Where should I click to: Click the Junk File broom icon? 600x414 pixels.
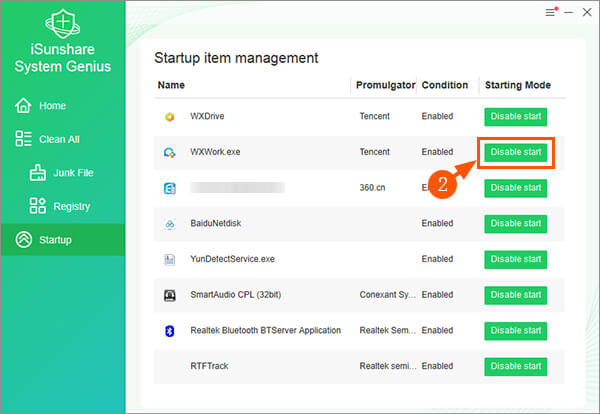point(38,173)
